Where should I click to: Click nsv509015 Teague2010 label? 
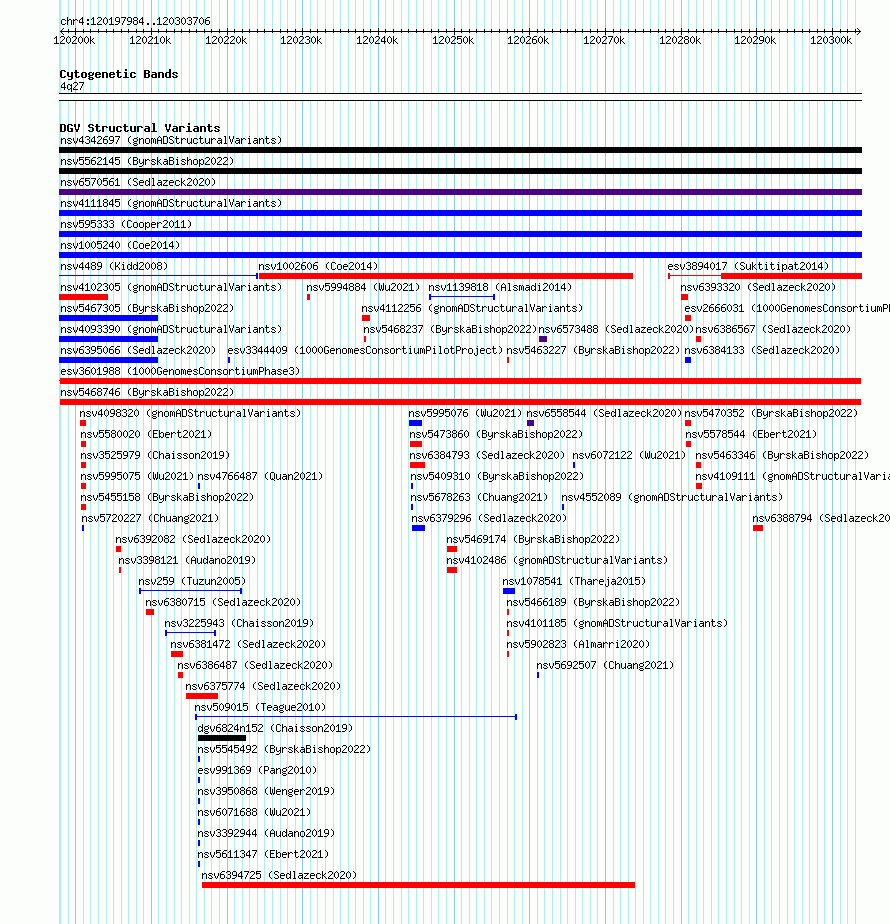pyautogui.click(x=261, y=707)
